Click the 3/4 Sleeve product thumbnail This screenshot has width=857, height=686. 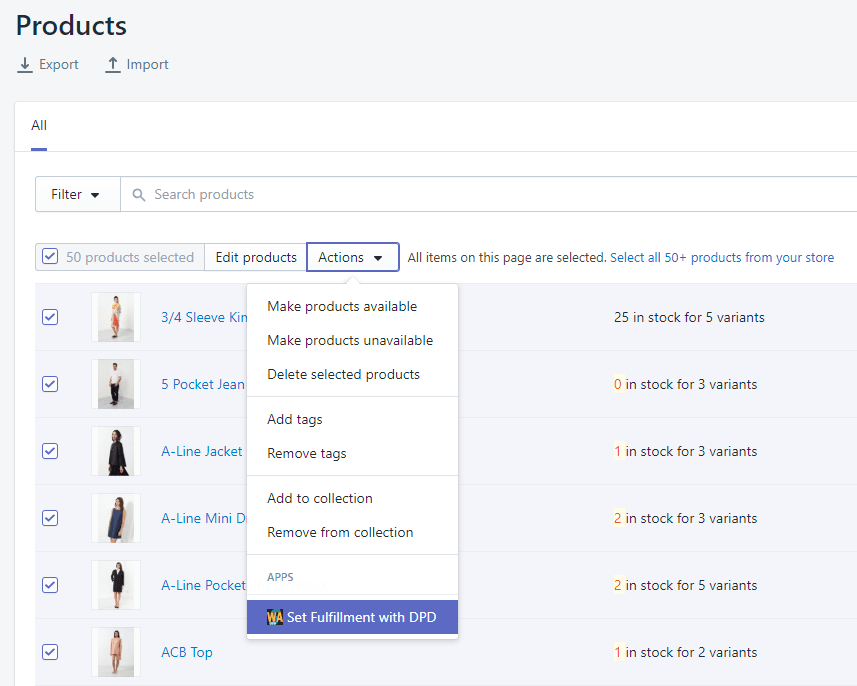click(116, 317)
